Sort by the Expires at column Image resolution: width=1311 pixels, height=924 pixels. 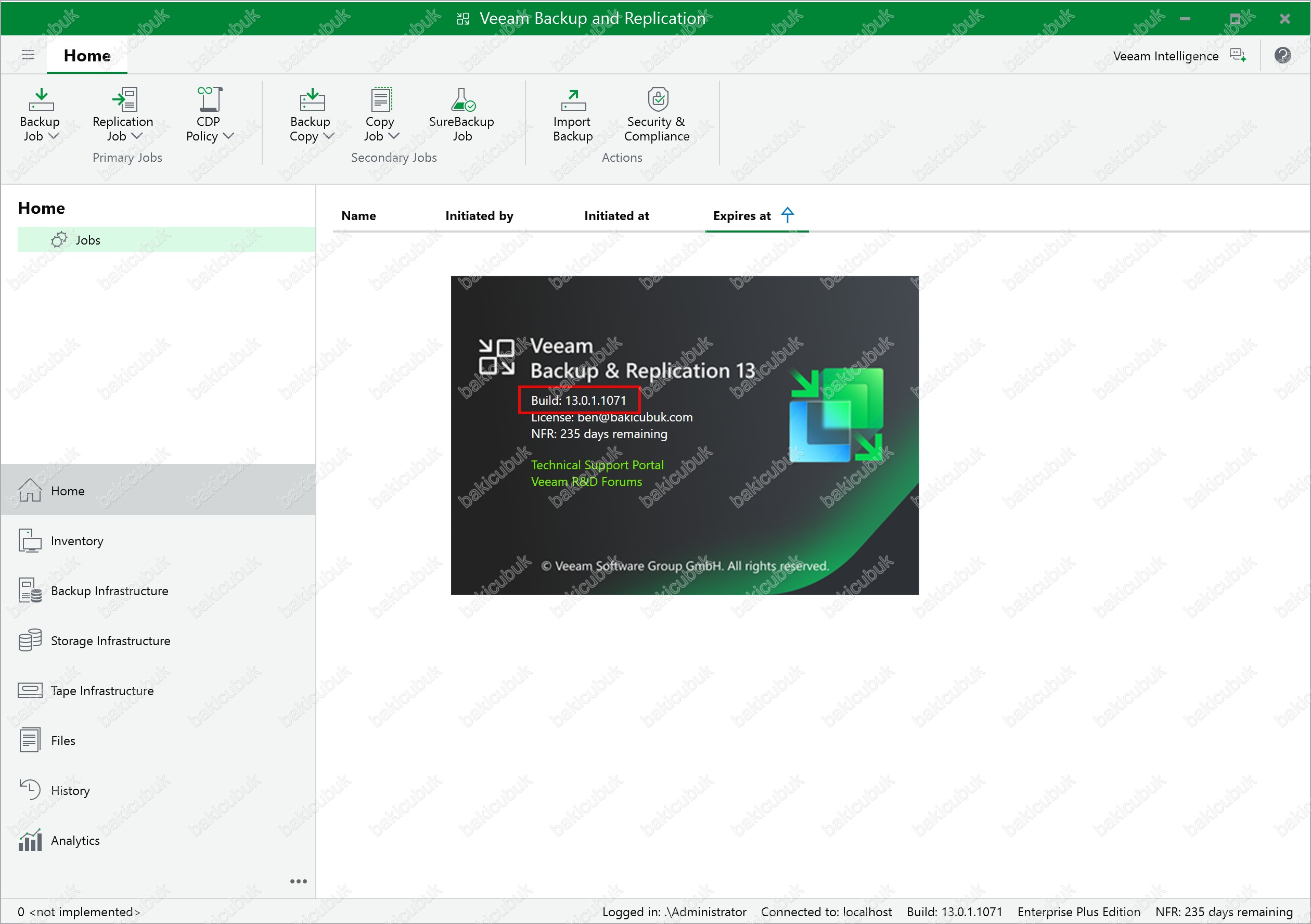click(x=742, y=216)
